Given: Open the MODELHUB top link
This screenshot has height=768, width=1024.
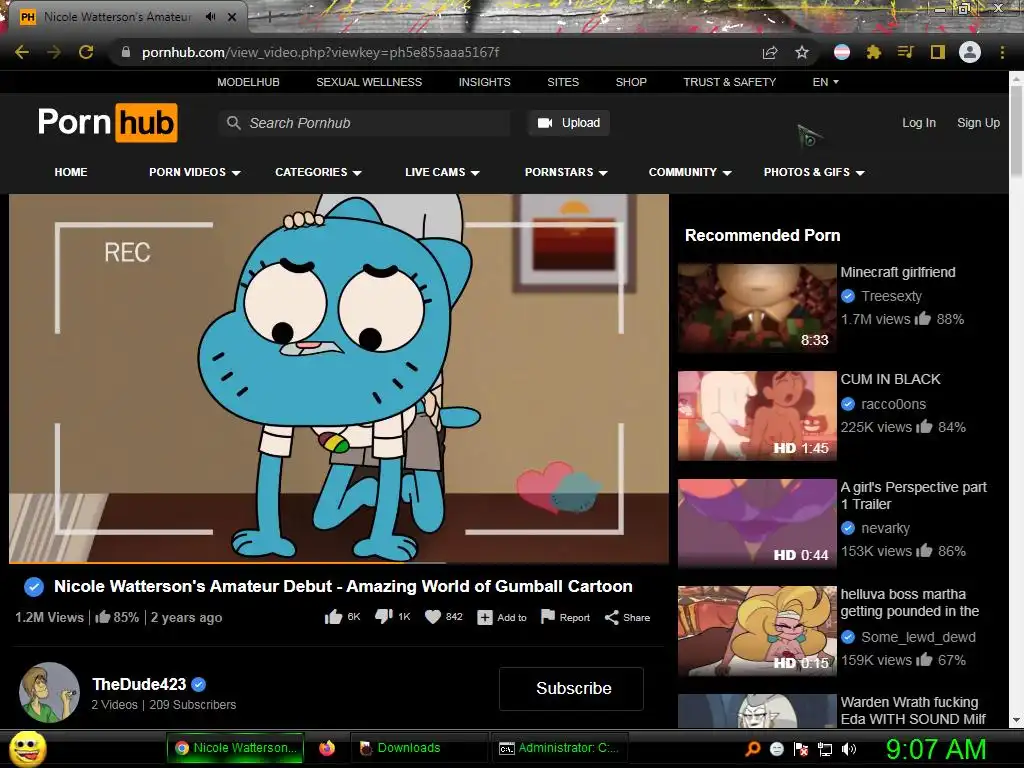Looking at the screenshot, I should [248, 82].
